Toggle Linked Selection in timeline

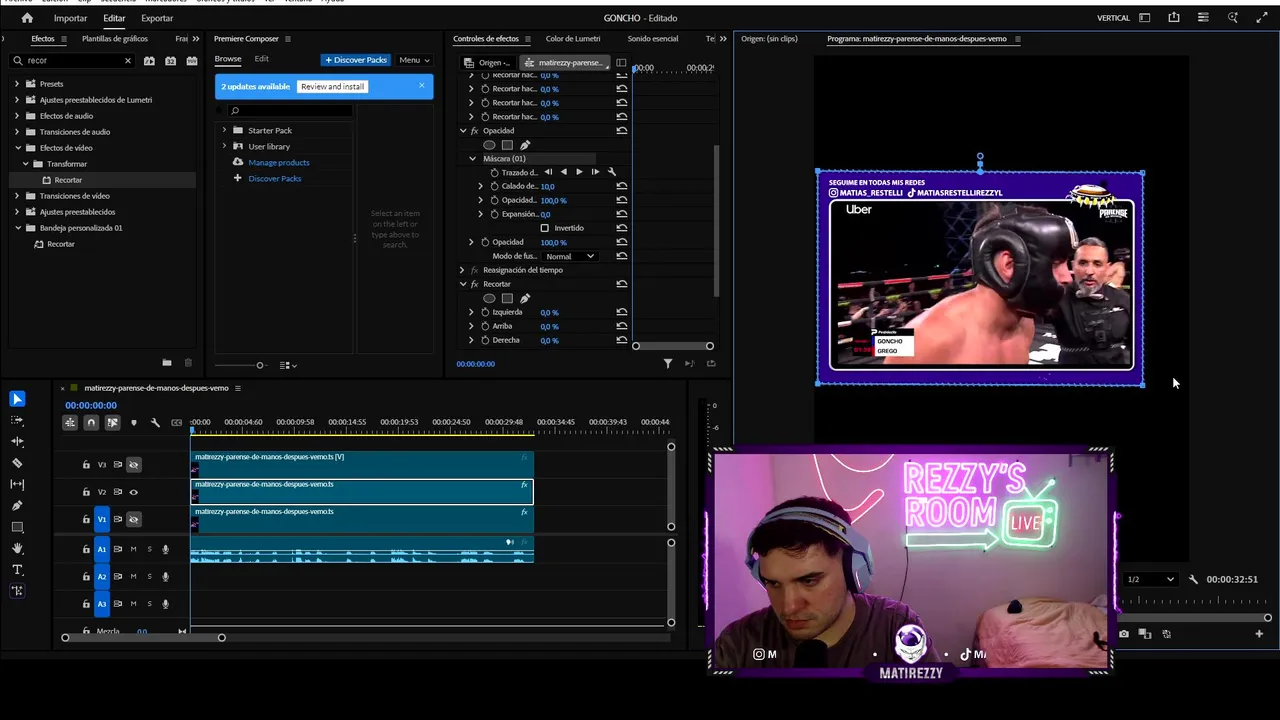click(x=112, y=423)
